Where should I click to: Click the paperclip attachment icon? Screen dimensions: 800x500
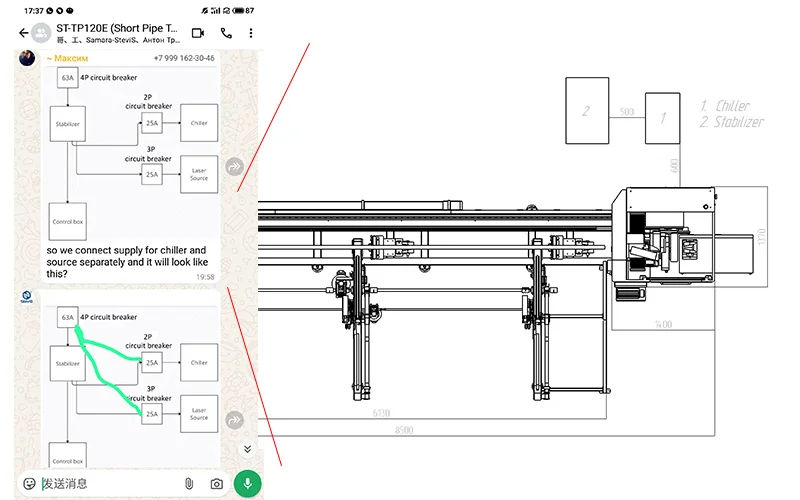click(189, 484)
